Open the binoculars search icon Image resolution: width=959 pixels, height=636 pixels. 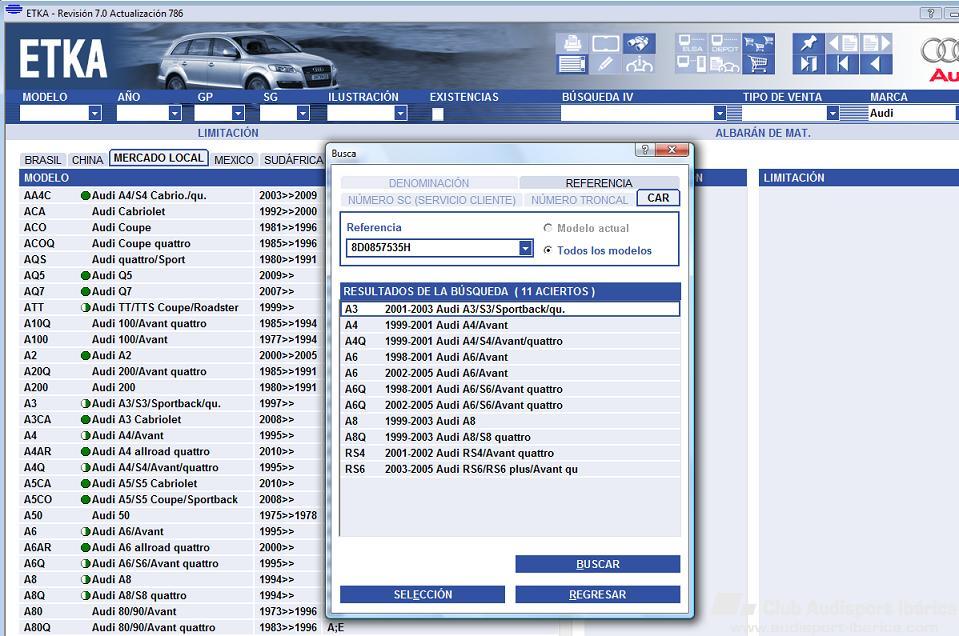click(x=638, y=43)
